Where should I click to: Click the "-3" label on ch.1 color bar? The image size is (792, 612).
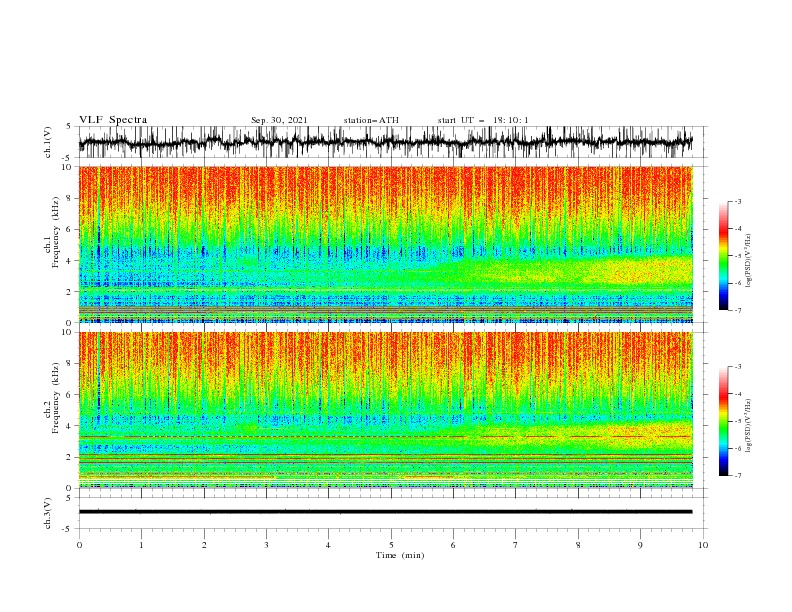coord(737,201)
